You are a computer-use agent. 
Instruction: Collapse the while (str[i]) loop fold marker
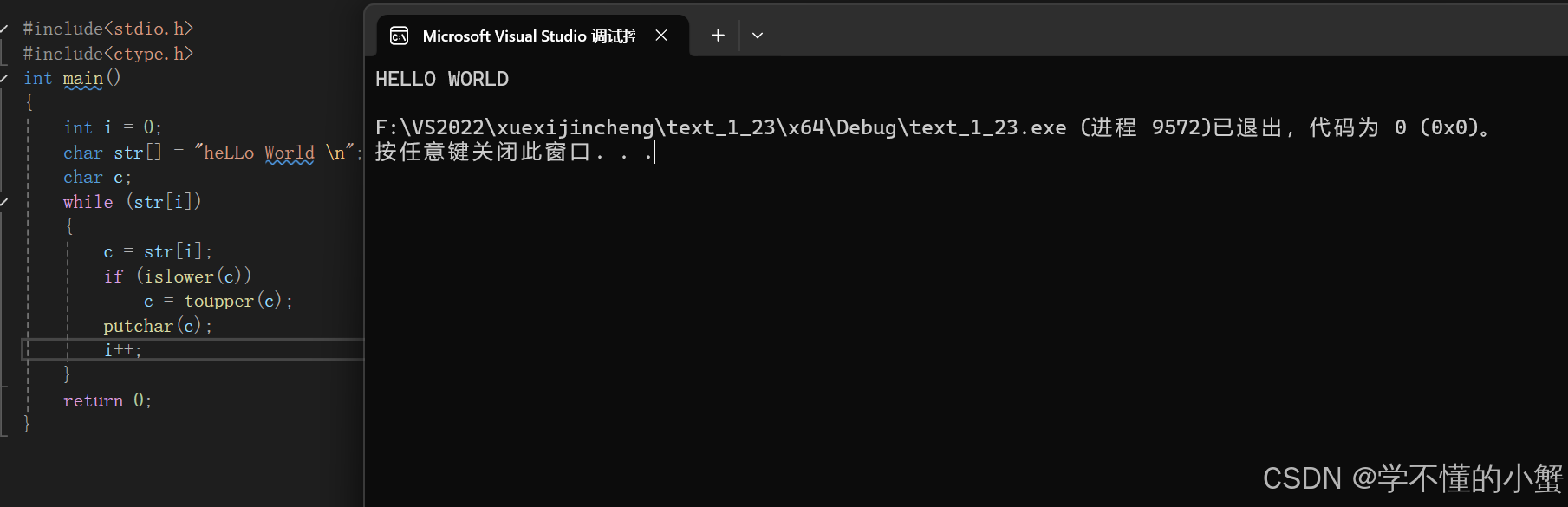pos(4,202)
